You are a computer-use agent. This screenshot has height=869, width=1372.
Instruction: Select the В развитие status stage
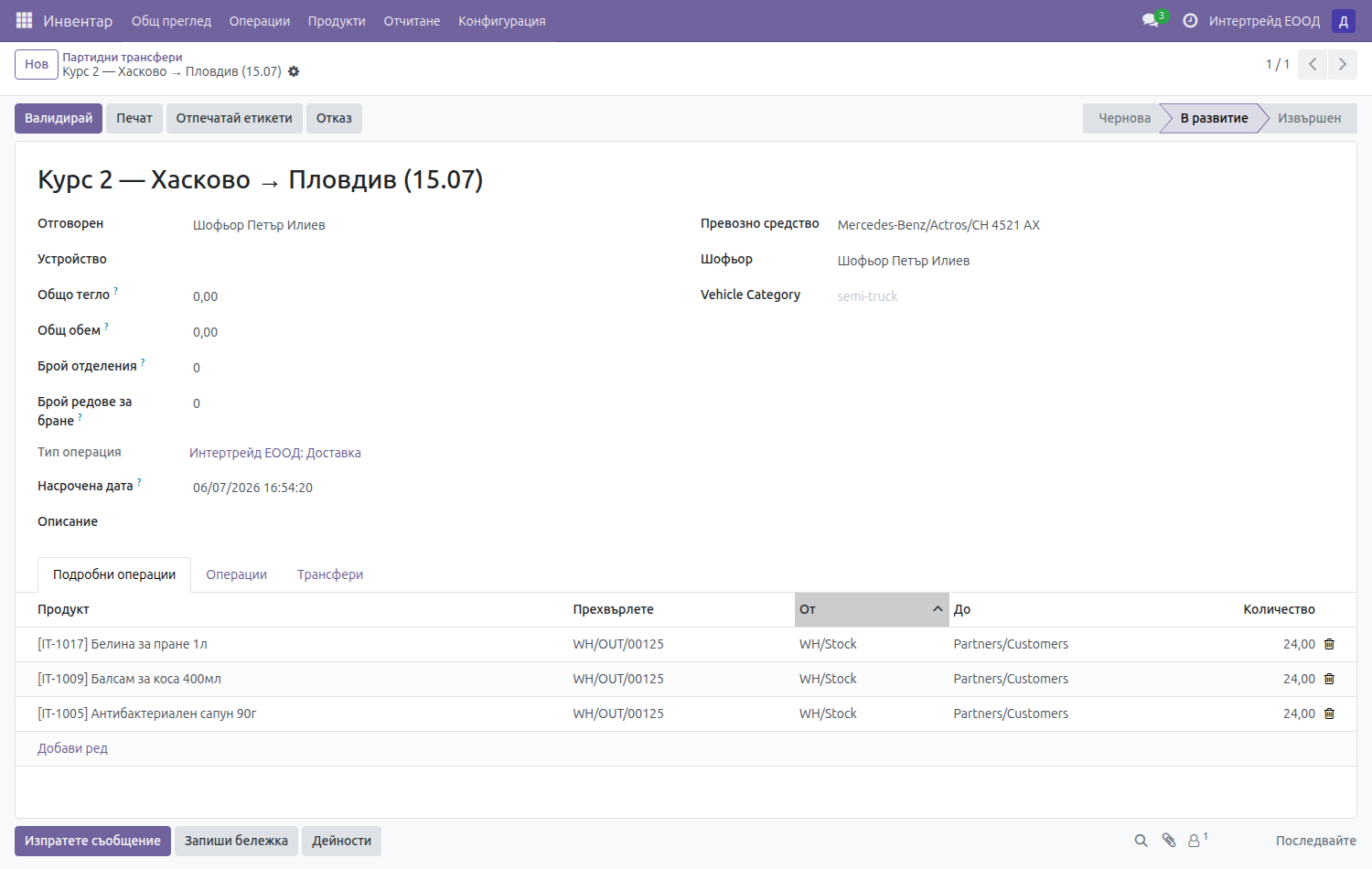(x=1214, y=118)
